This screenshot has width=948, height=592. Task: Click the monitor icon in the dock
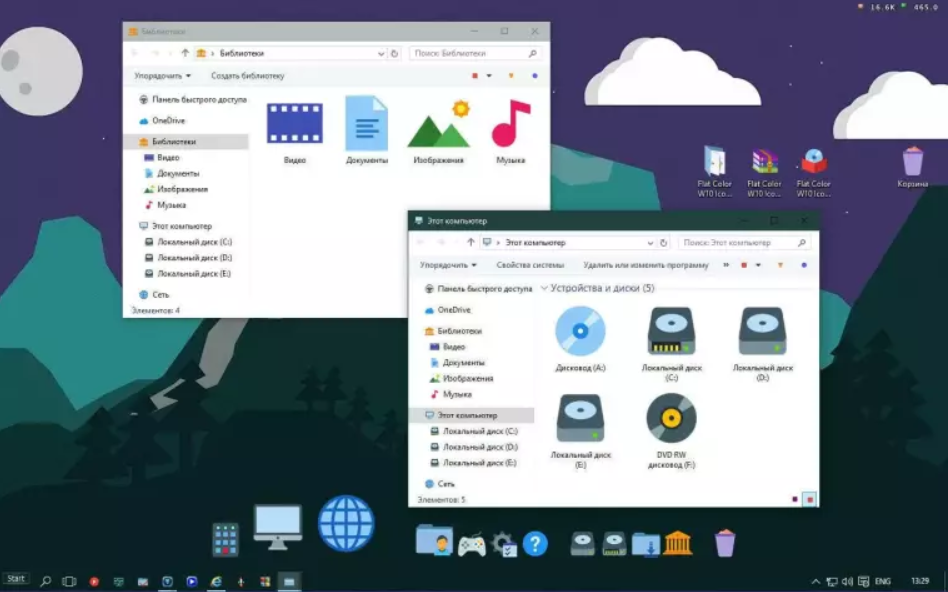click(277, 524)
